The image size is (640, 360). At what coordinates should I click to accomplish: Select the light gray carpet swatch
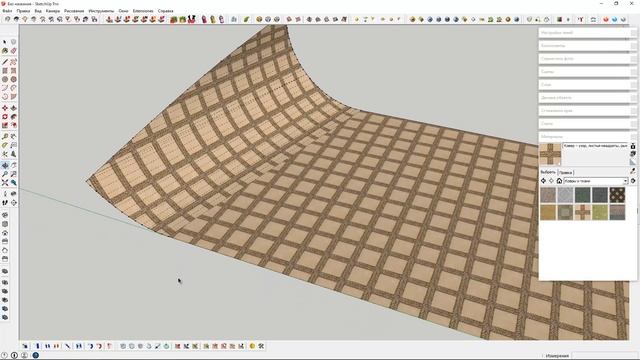pyautogui.click(x=565, y=195)
